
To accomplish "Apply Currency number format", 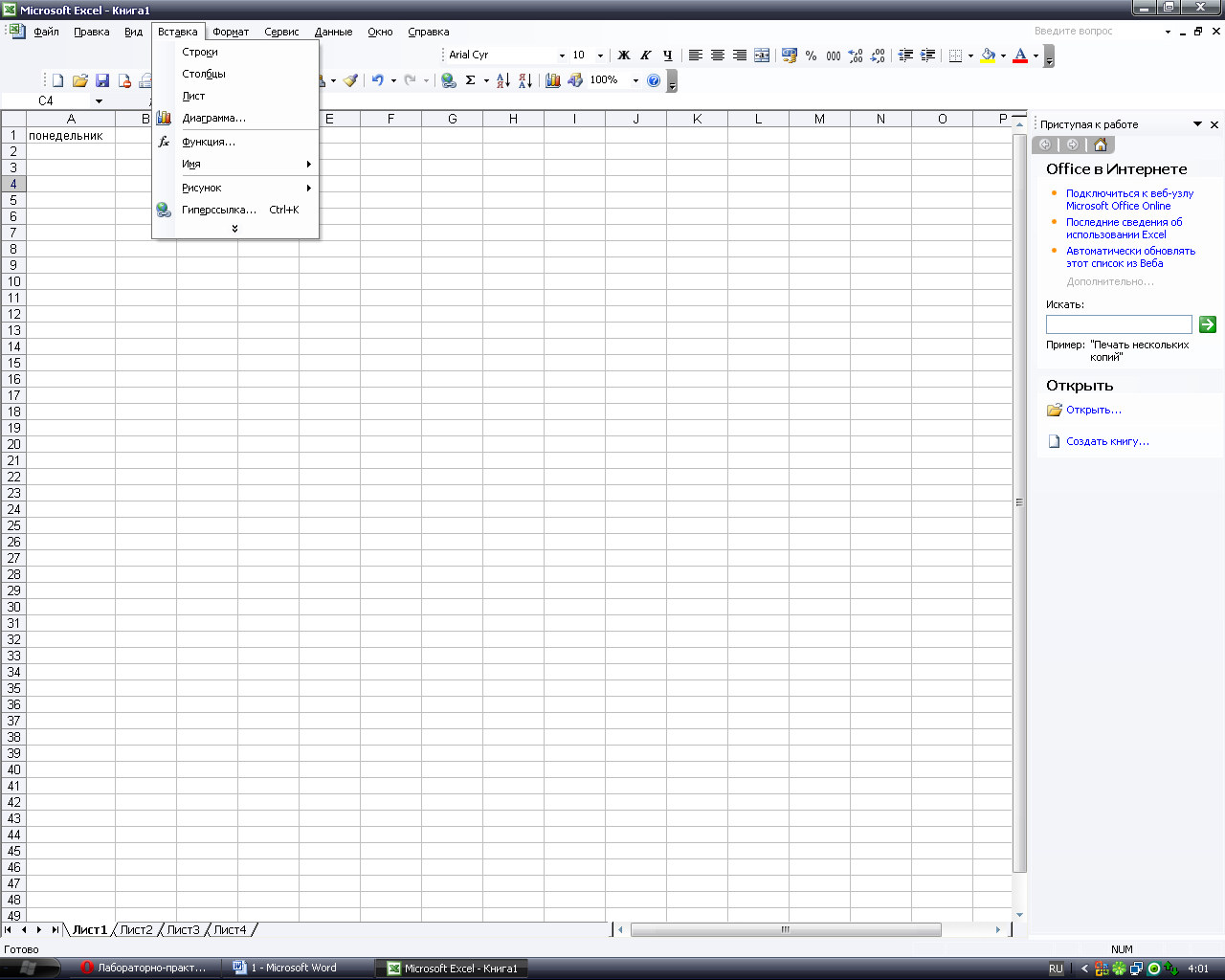I will point(790,56).
